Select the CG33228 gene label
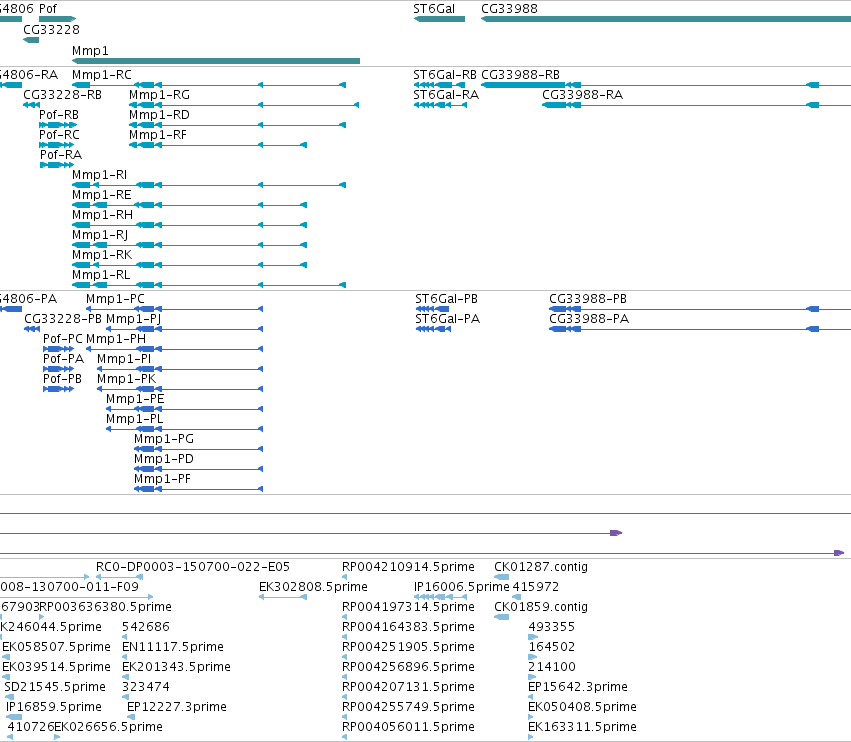This screenshot has width=851, height=742. [51, 29]
